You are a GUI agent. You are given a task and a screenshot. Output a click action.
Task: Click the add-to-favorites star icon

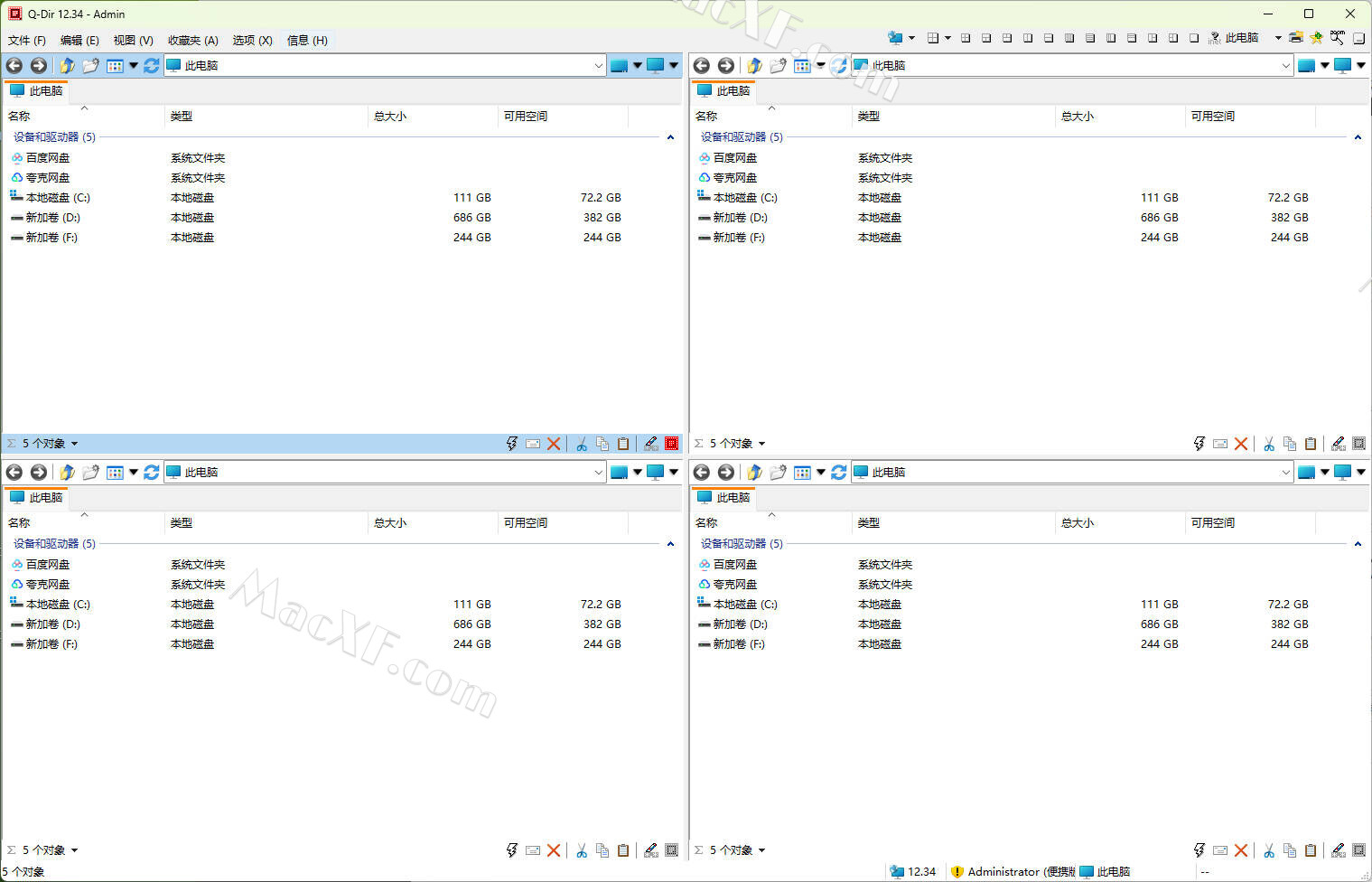coord(1316,38)
